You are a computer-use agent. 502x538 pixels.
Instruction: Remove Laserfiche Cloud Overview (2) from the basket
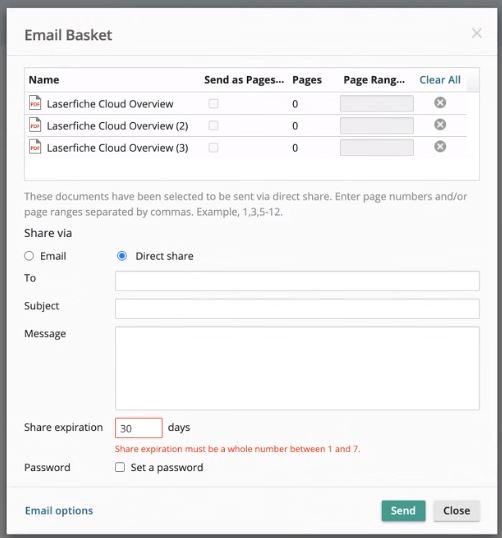440,125
